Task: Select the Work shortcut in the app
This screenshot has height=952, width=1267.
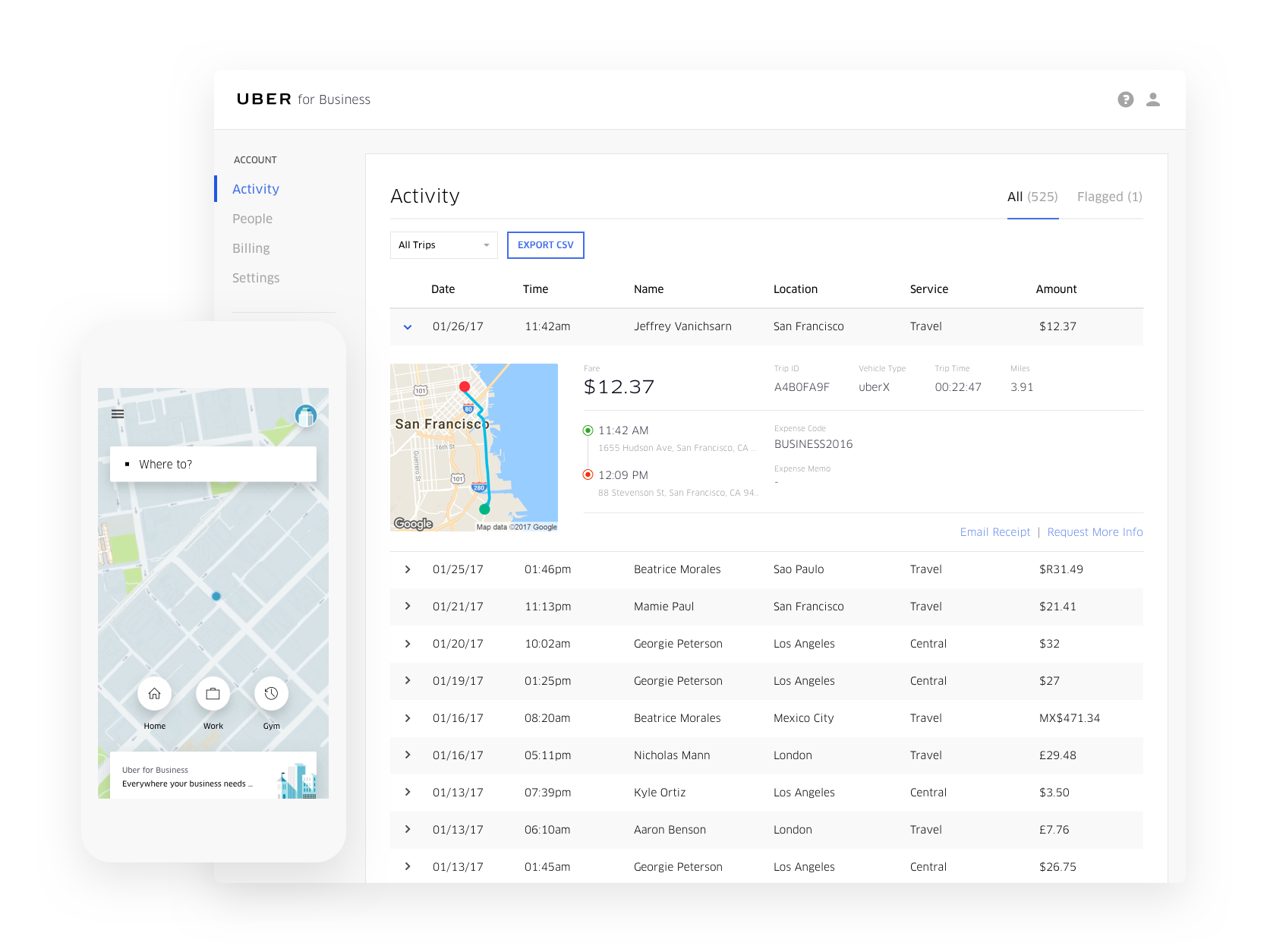Action: [213, 693]
